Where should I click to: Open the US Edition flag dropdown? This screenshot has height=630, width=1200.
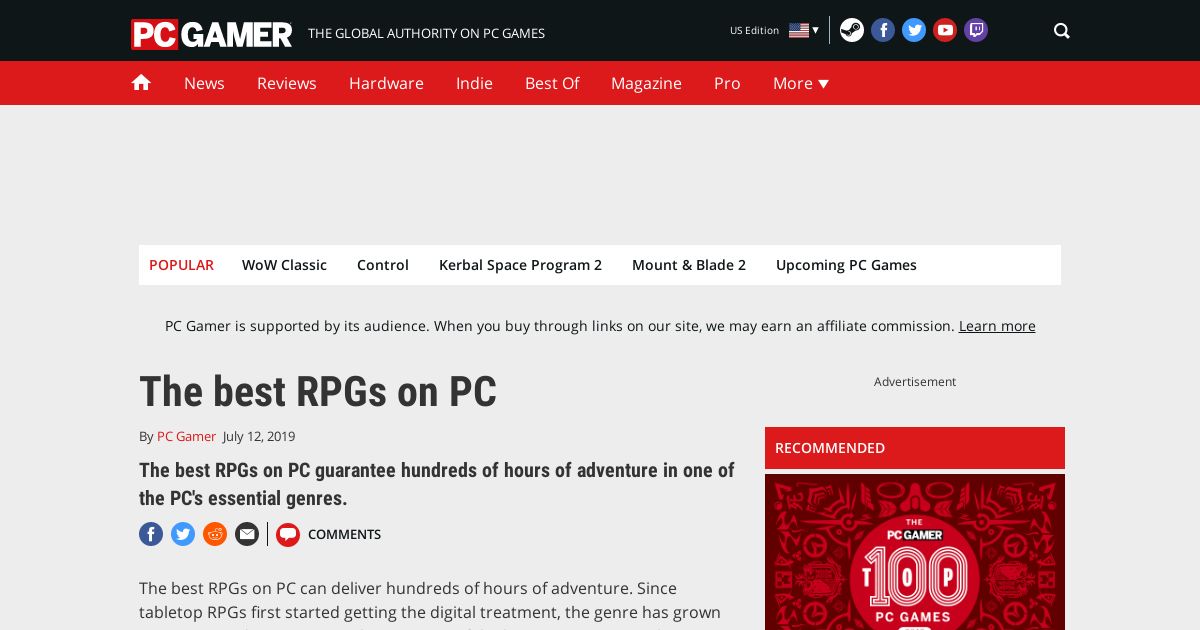[x=804, y=30]
